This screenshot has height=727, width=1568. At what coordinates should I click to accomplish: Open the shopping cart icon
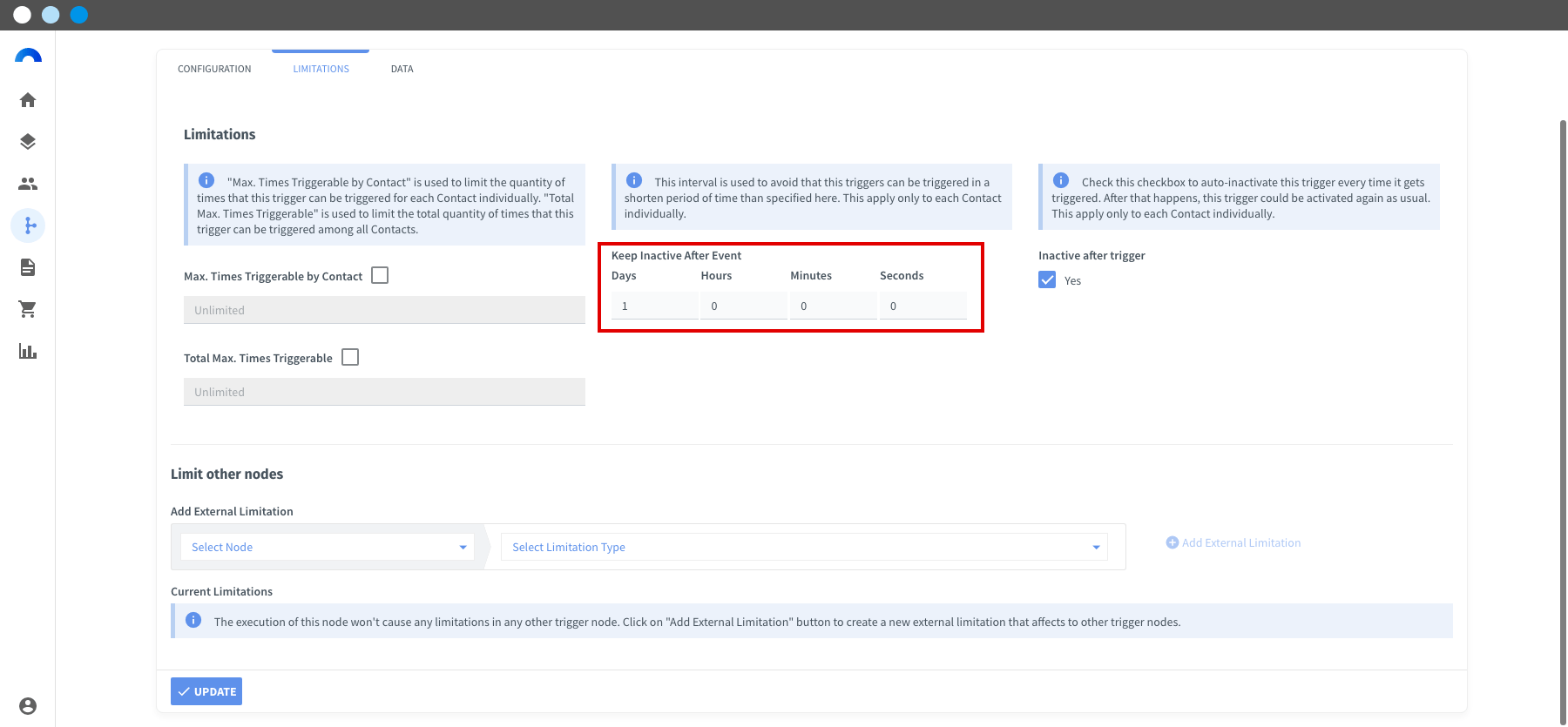tap(28, 309)
